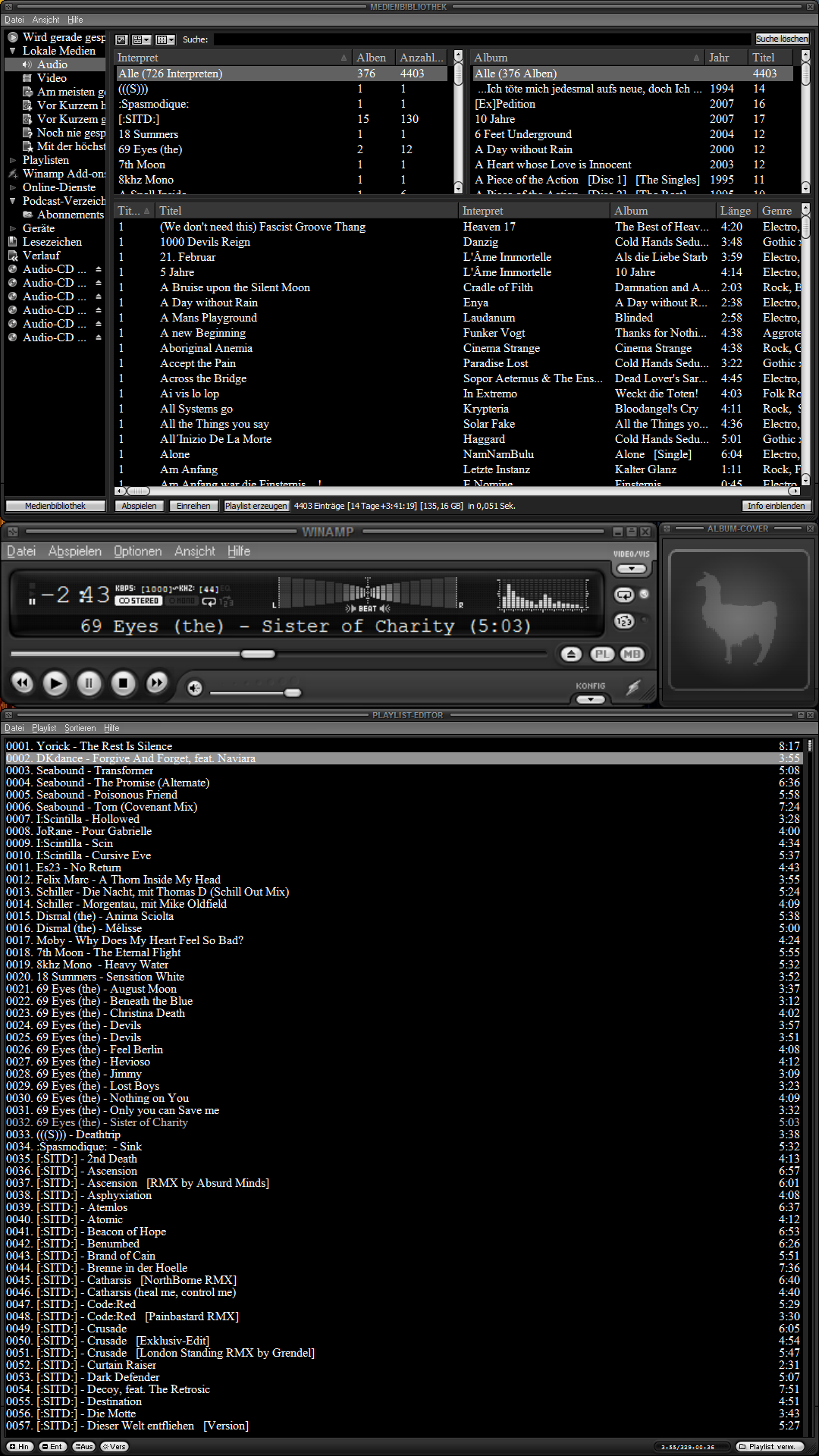The width and height of the screenshot is (819, 1456).
Task: Open Ansicht menu in Medienbibliothek
Action: pos(45,20)
